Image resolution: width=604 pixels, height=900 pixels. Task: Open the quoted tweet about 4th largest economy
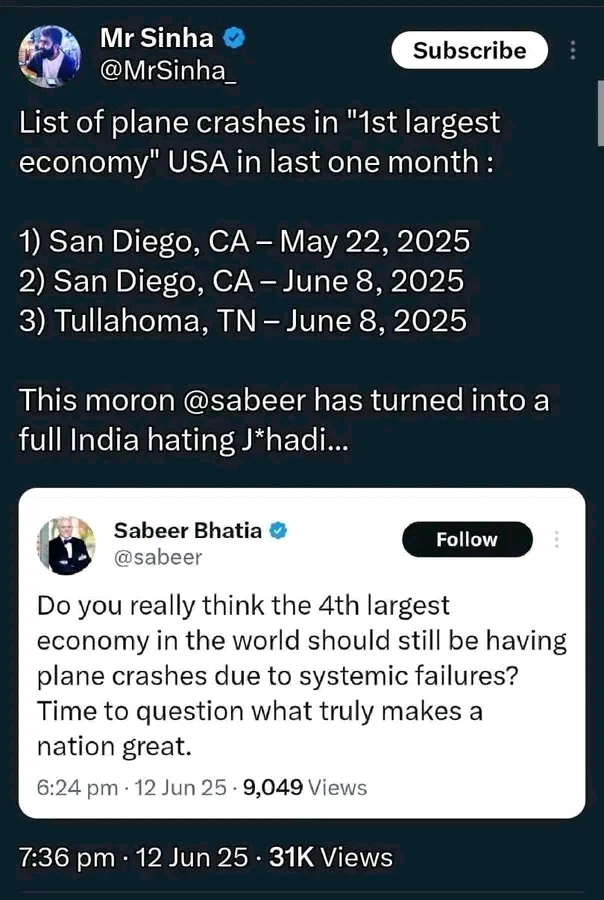click(300, 675)
